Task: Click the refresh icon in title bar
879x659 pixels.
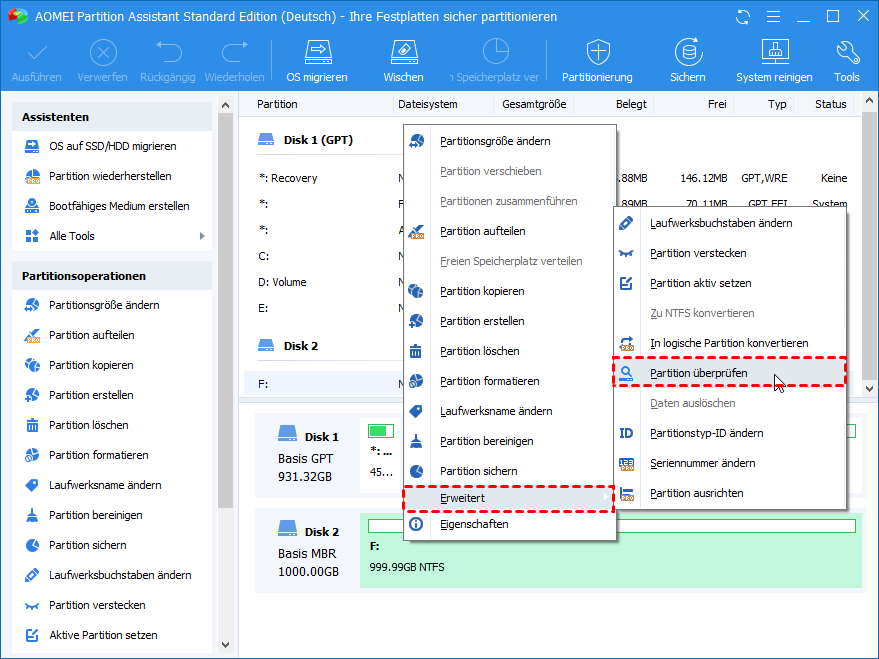Action: tap(743, 17)
